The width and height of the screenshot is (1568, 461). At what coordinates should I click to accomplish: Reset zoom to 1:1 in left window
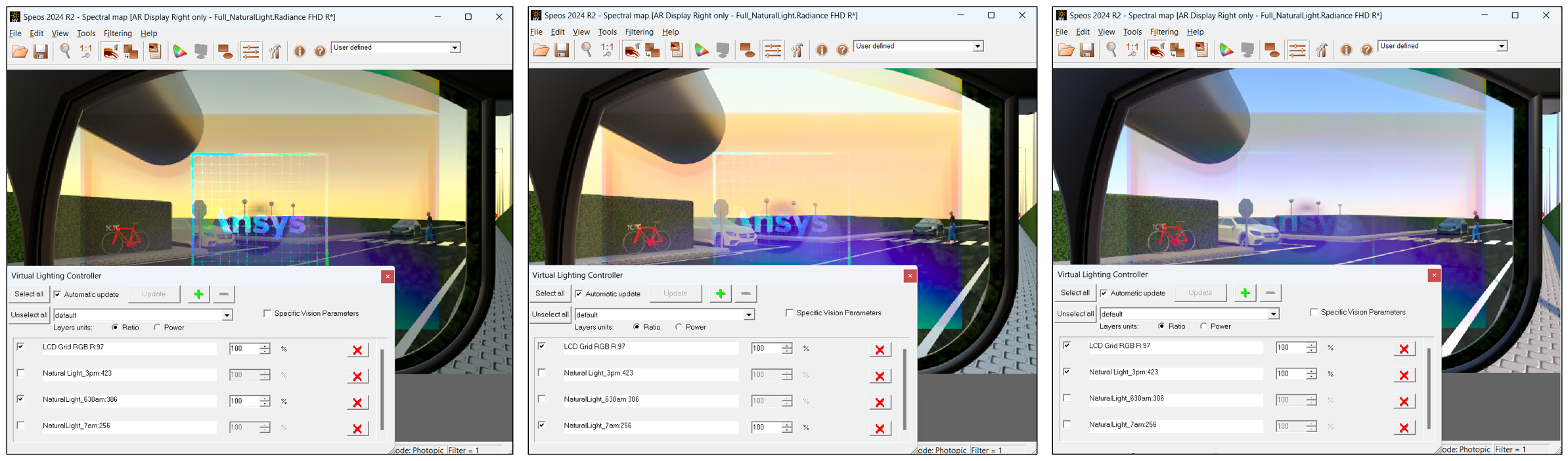(86, 51)
